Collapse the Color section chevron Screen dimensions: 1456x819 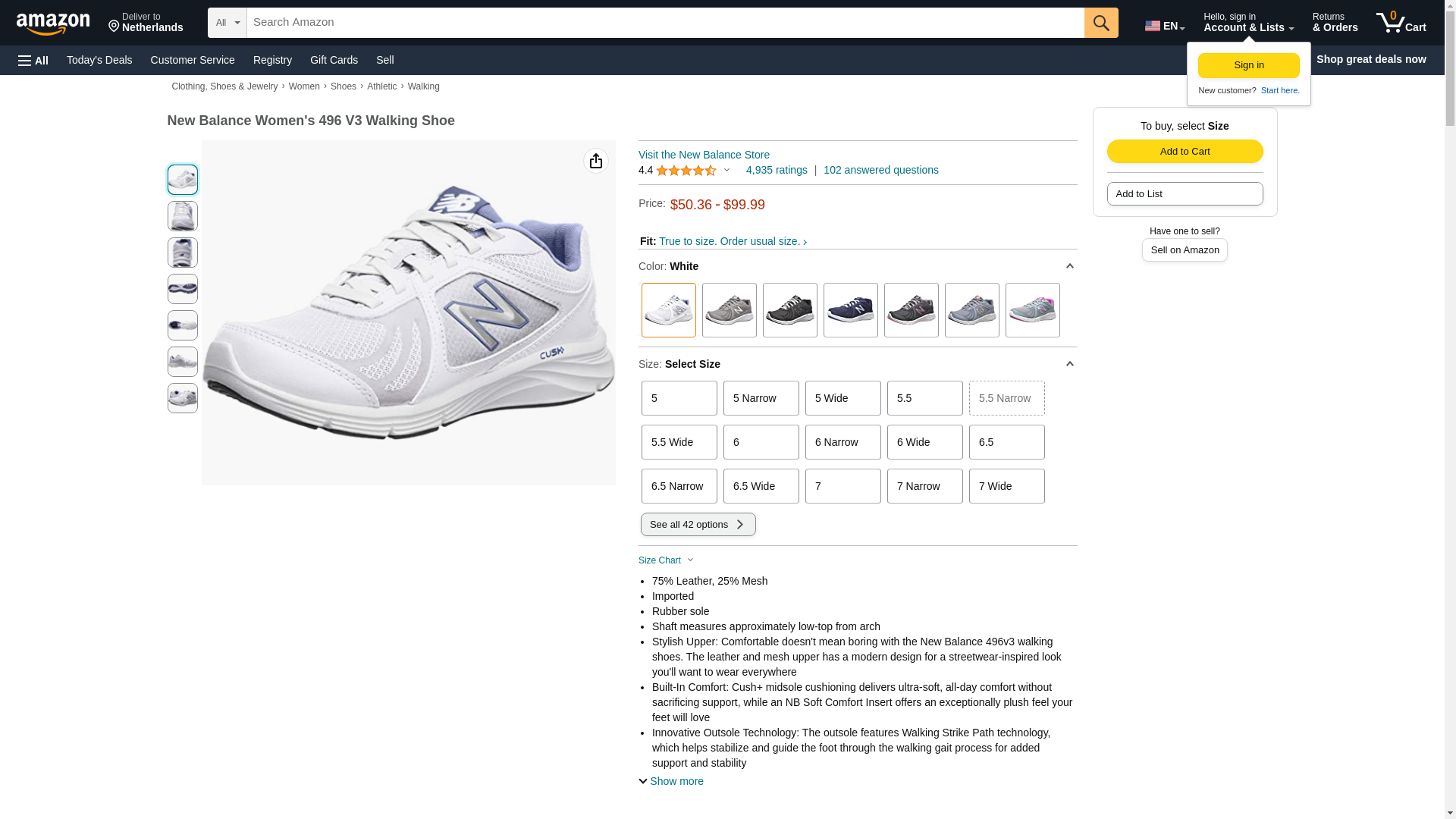[x=1069, y=266]
